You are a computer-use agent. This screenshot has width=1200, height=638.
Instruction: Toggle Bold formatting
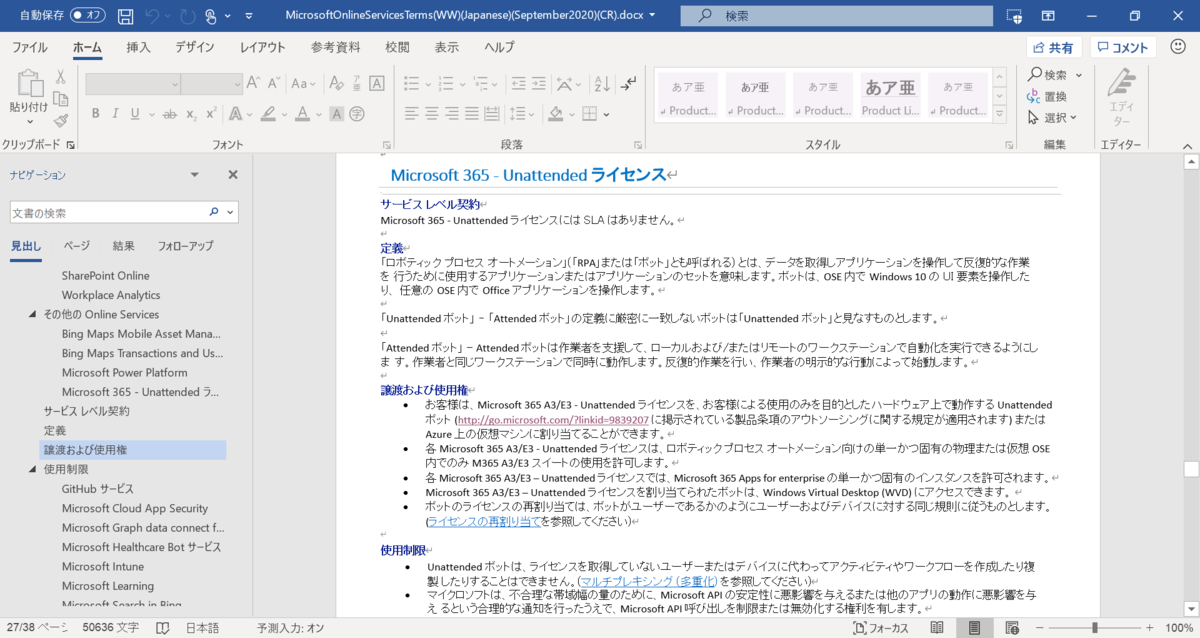tap(96, 114)
